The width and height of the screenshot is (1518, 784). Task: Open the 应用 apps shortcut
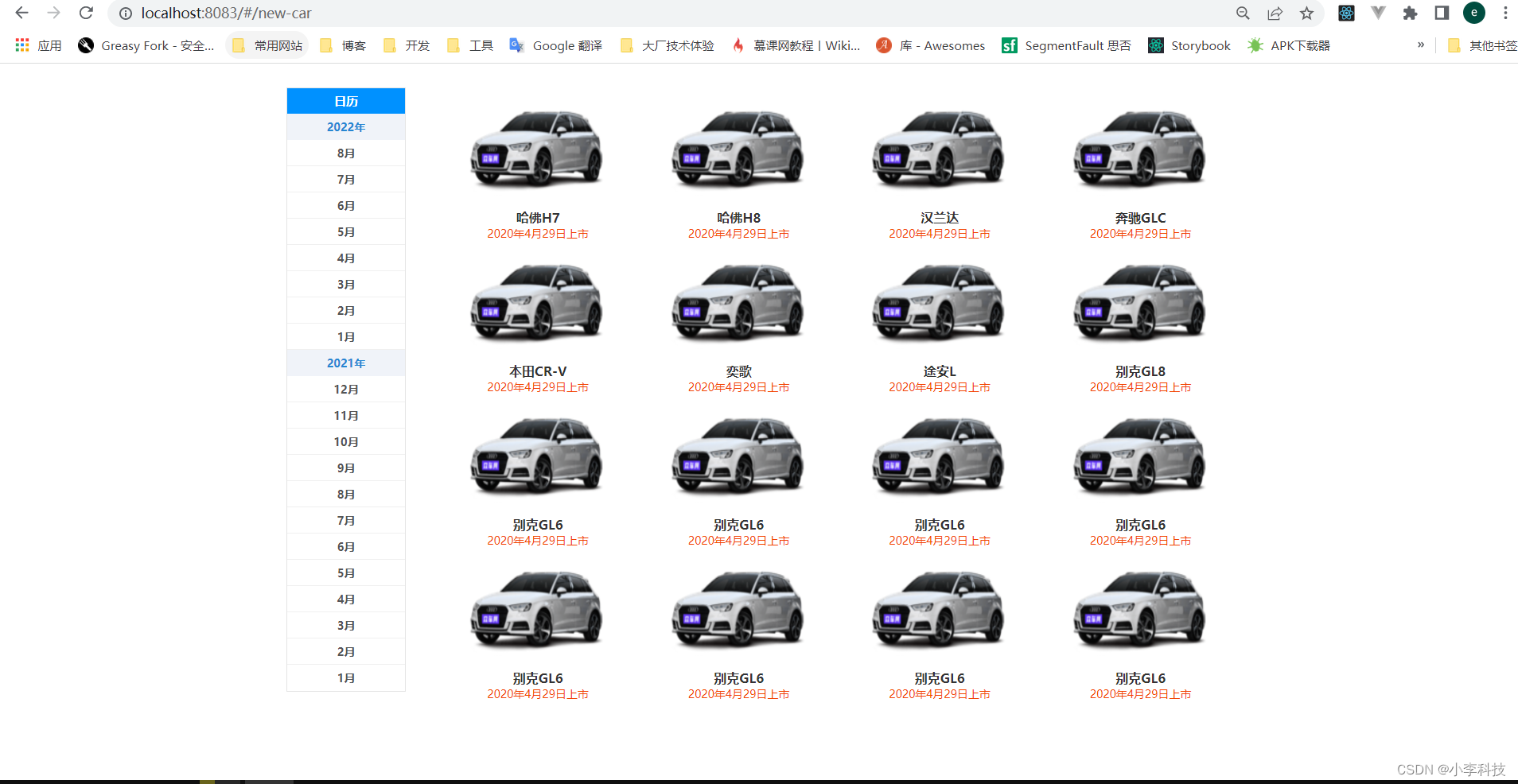tap(38, 45)
